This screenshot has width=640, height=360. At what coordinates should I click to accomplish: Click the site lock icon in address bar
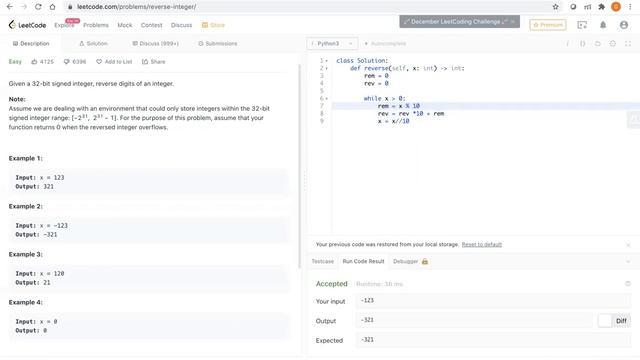[x=70, y=7]
